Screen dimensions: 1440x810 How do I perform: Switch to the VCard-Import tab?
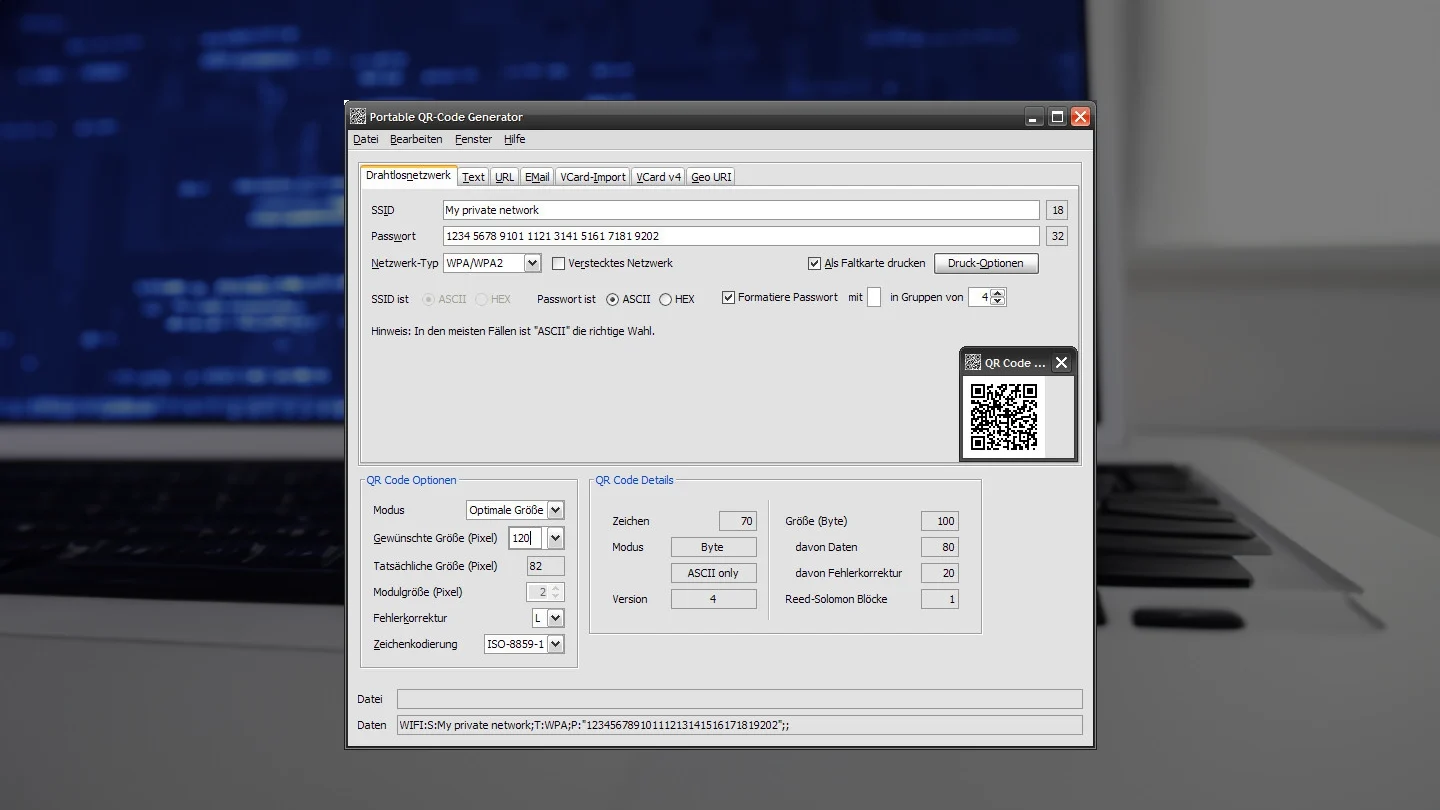[x=593, y=177]
